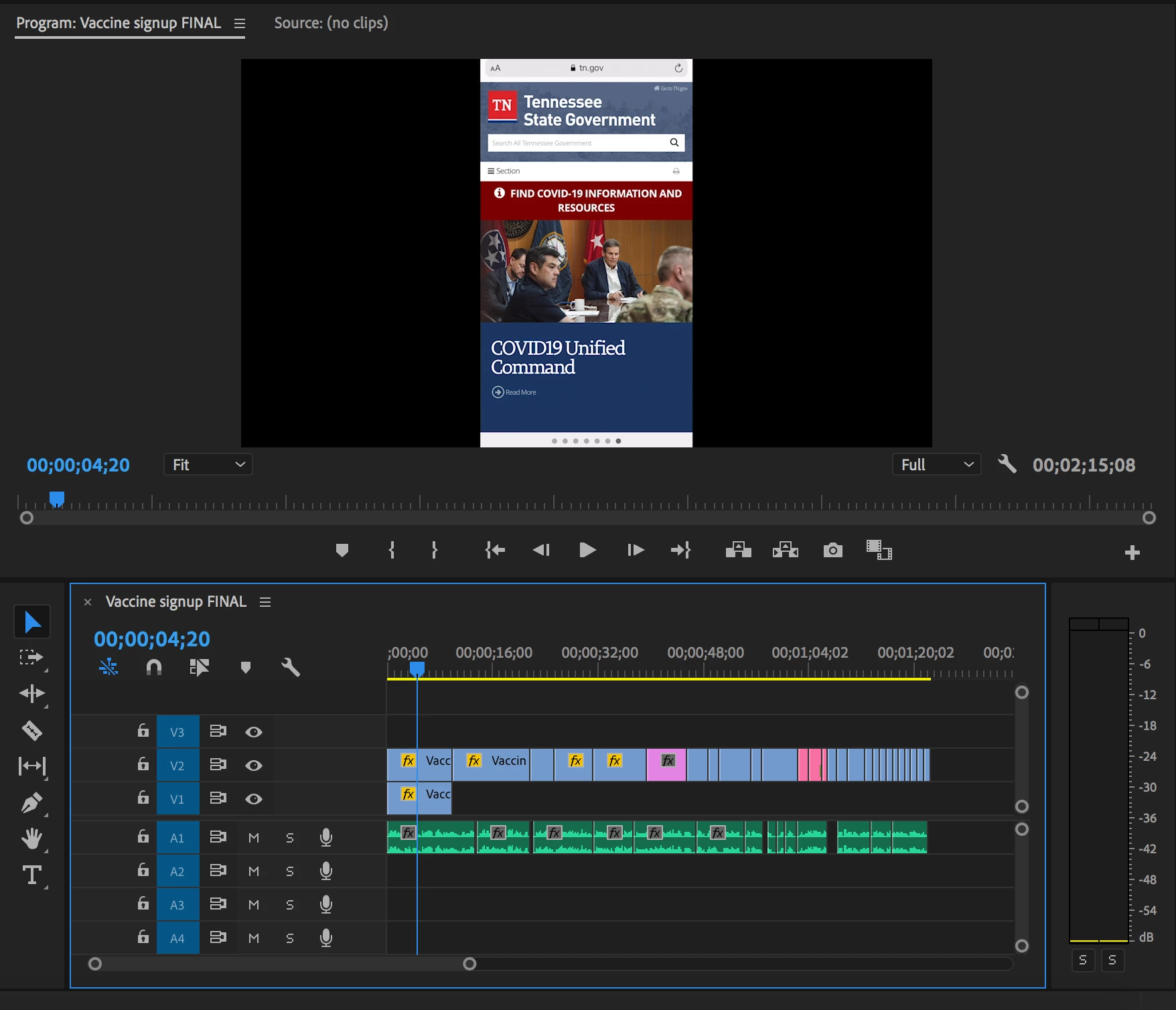This screenshot has height=1010, width=1176.
Task: Select the Pen tool
Action: pyautogui.click(x=31, y=802)
